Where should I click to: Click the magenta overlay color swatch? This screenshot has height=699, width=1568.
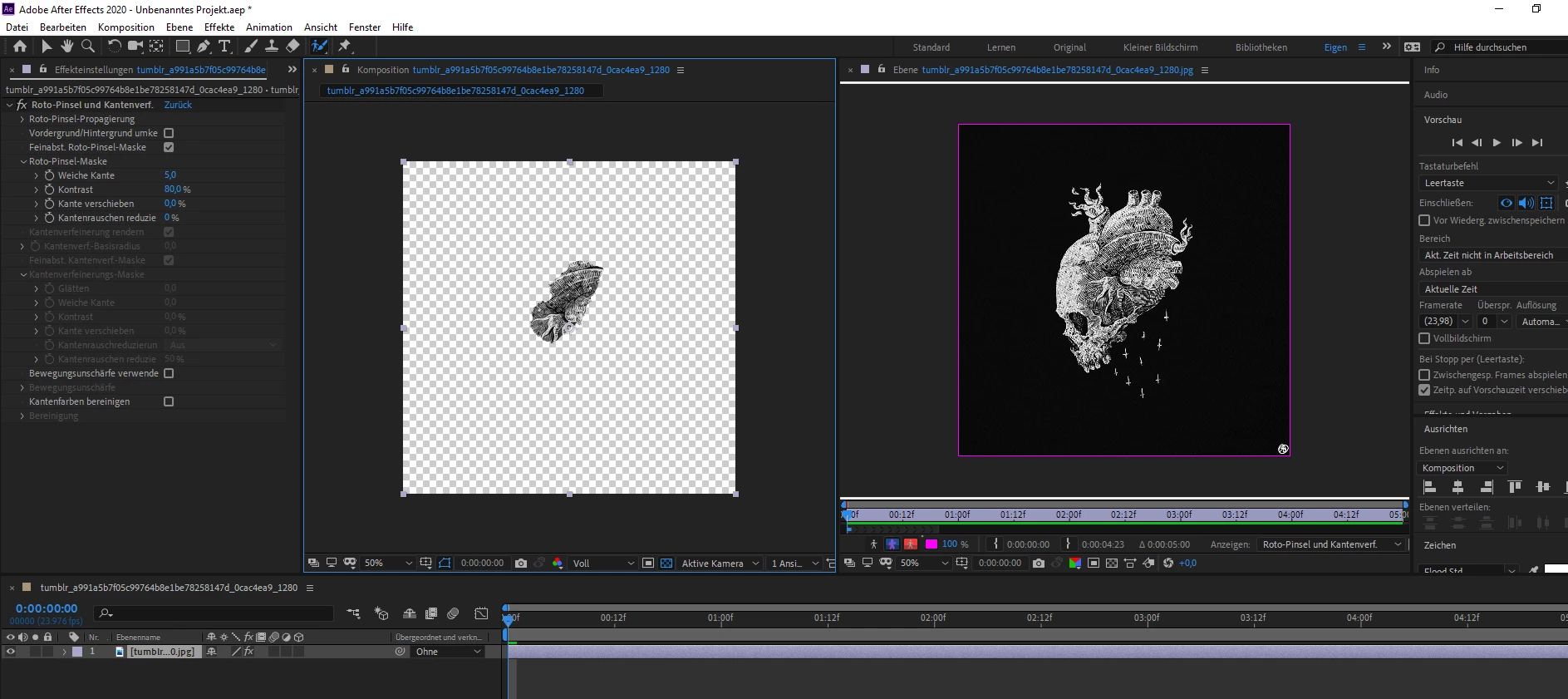coord(931,544)
